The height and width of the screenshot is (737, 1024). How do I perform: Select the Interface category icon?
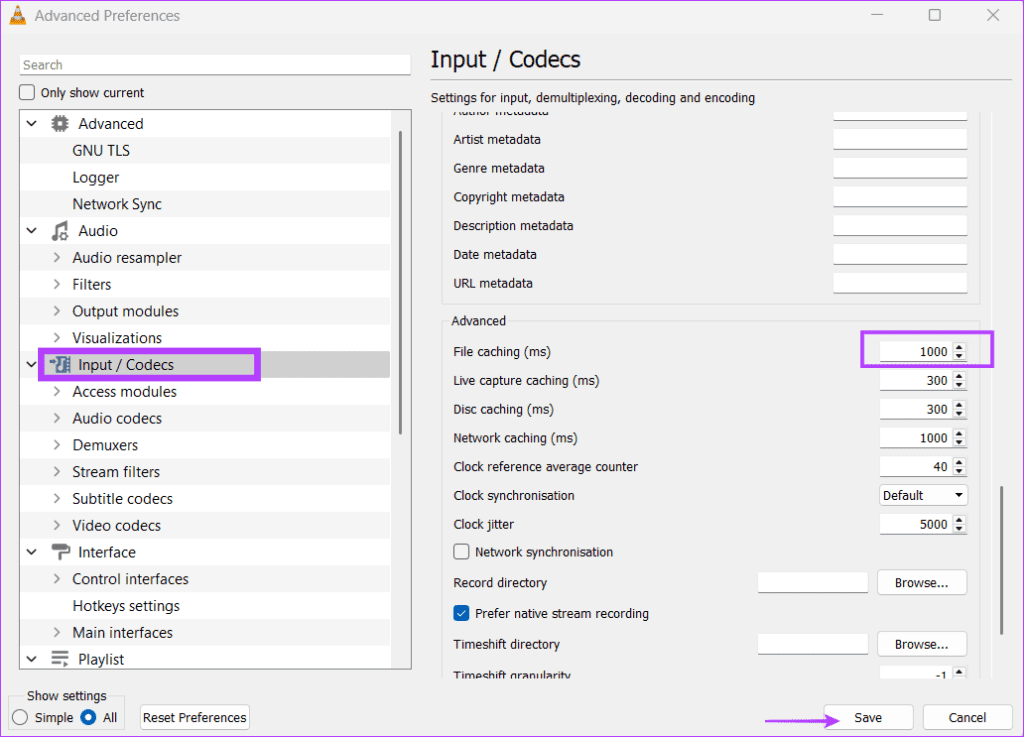(x=60, y=551)
